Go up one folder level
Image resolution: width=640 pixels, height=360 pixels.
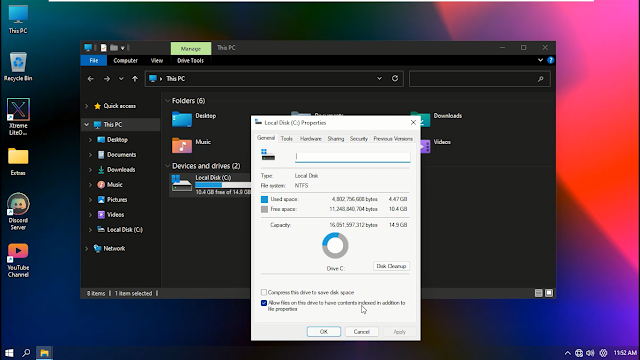[x=135, y=79]
